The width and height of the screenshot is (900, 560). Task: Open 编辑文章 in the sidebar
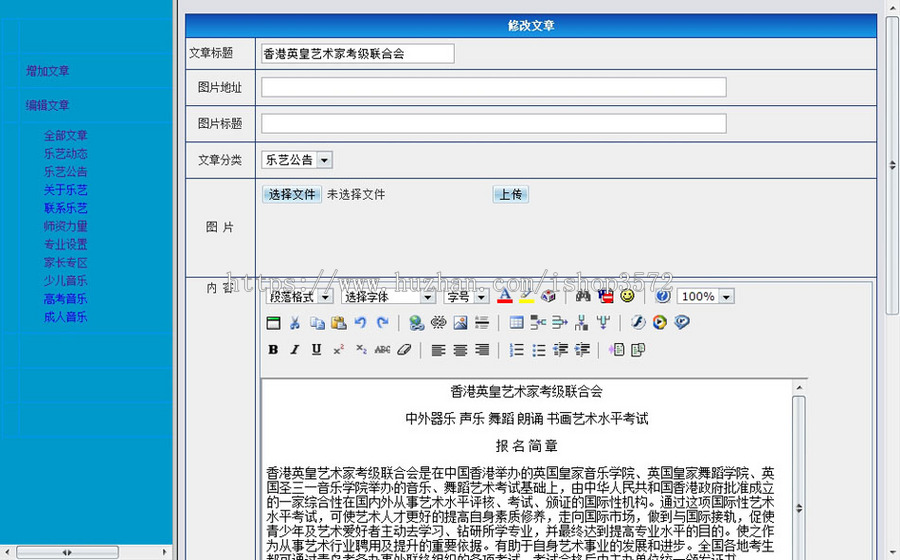pos(48,106)
